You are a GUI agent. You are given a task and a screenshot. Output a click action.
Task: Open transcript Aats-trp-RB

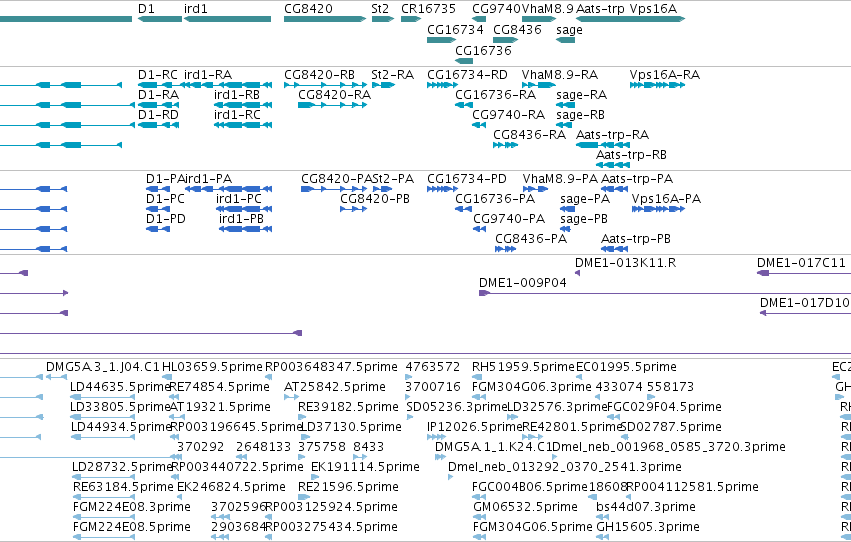[x=631, y=155]
